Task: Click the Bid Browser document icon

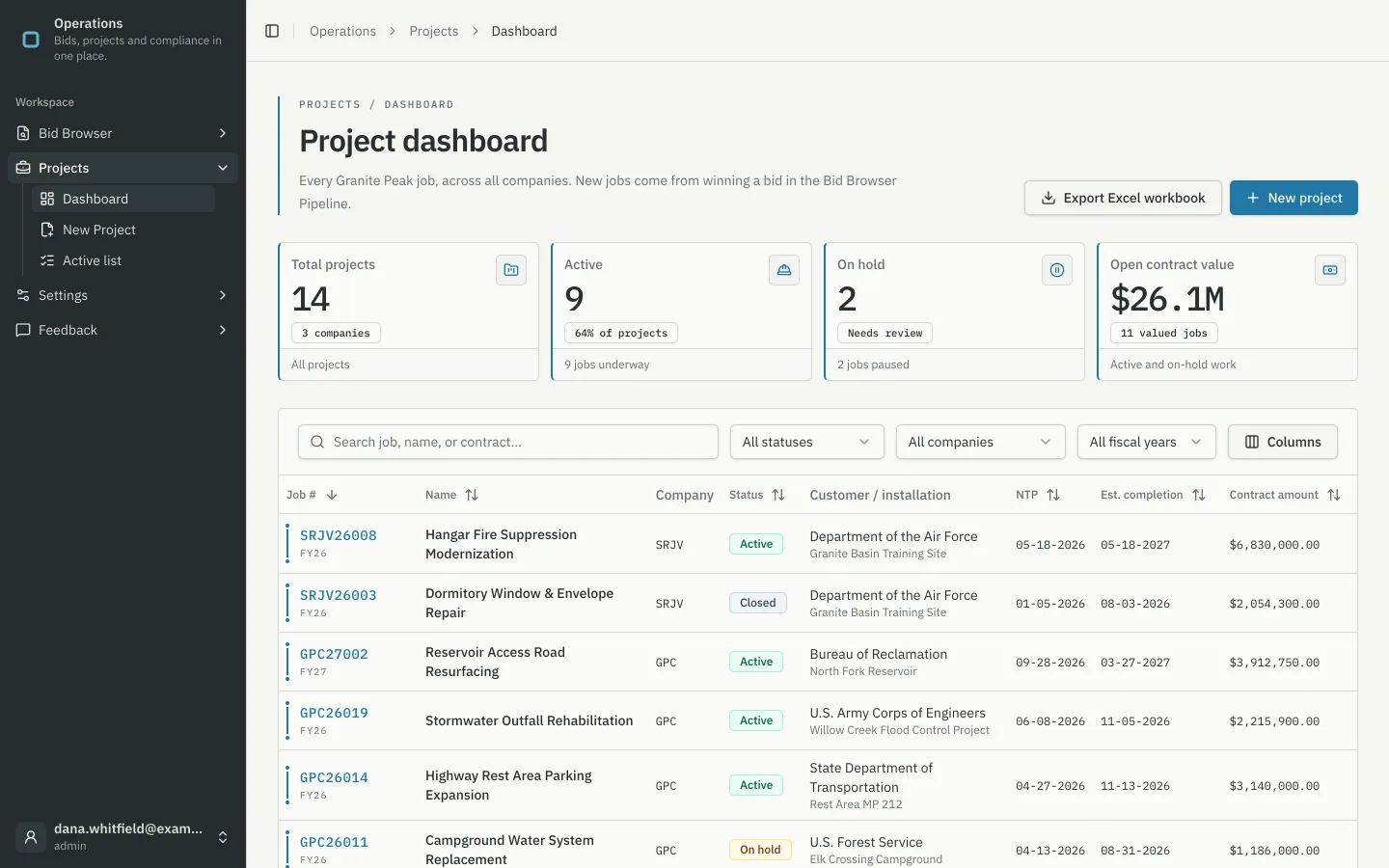Action: (x=23, y=133)
